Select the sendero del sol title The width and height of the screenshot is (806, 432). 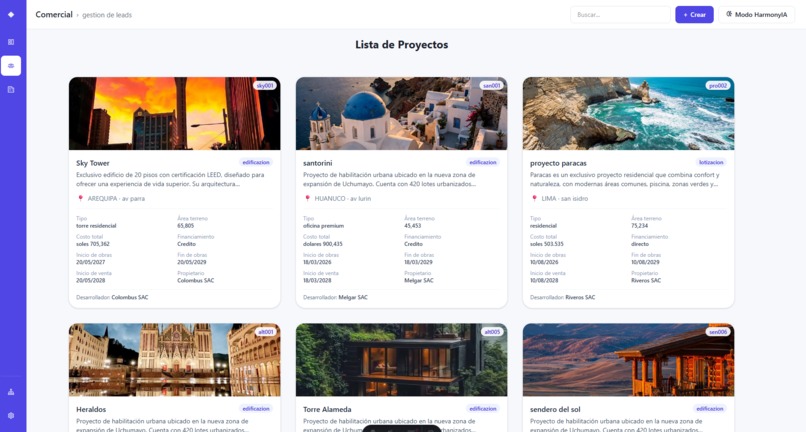point(555,409)
